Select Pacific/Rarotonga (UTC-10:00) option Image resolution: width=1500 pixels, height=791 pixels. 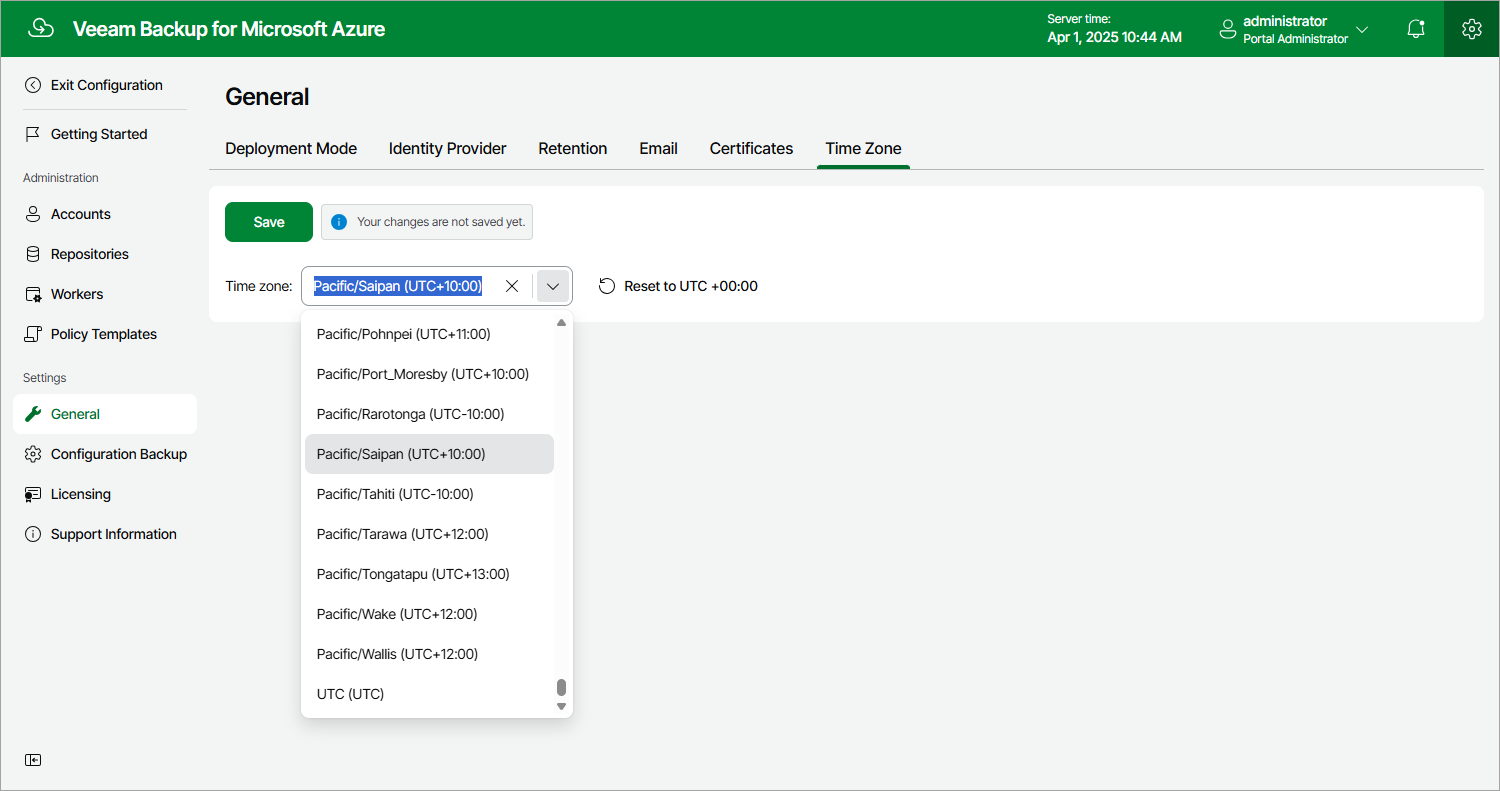pos(429,414)
